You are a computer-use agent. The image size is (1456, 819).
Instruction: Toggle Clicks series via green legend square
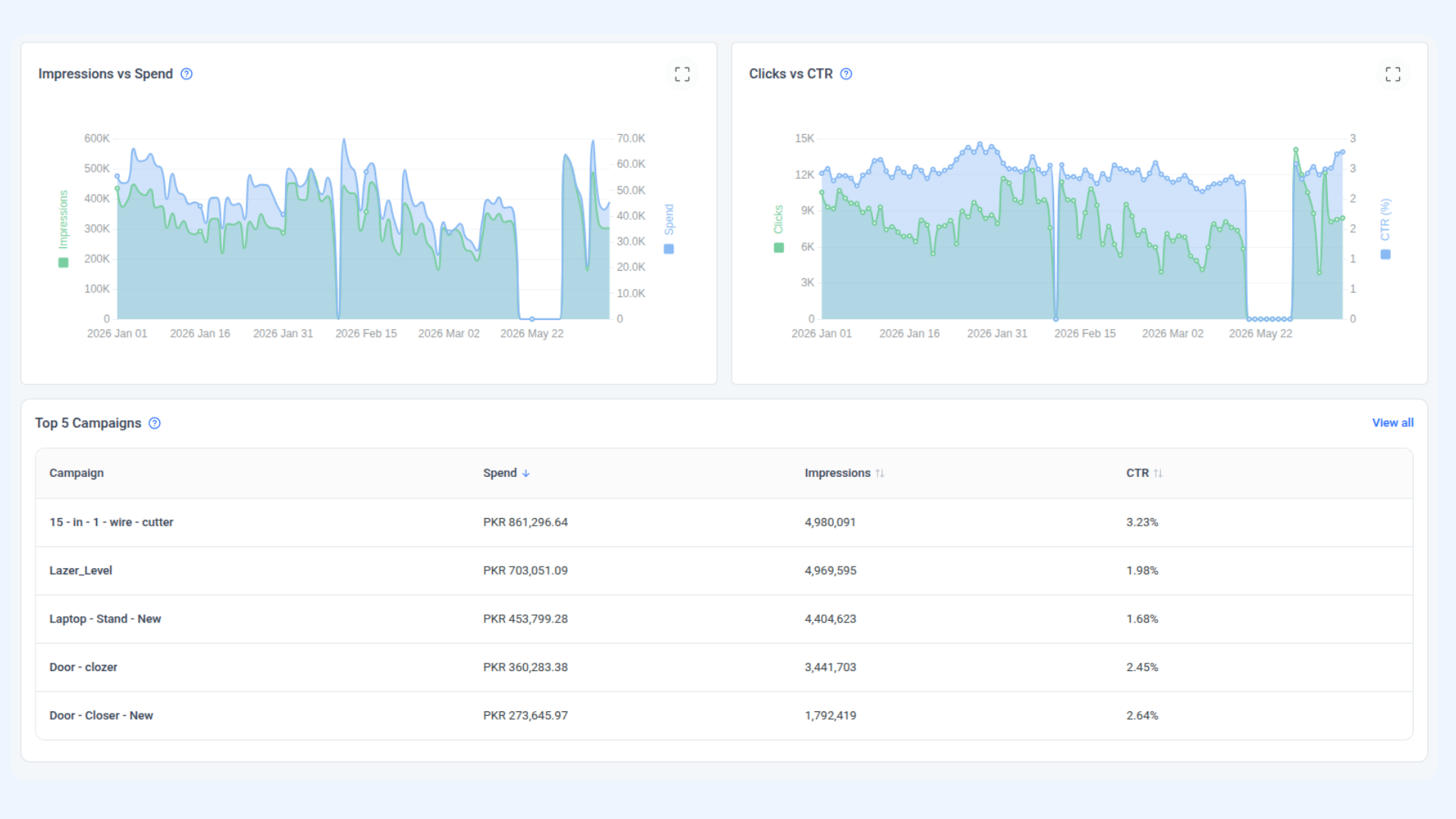pos(779,247)
